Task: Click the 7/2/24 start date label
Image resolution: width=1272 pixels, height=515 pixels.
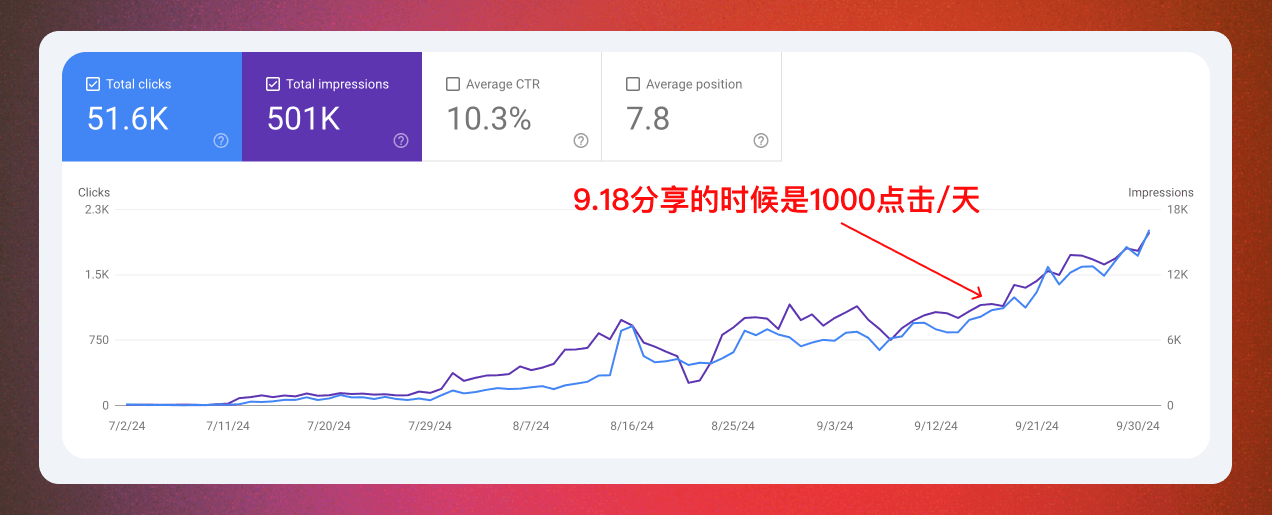Action: pyautogui.click(x=127, y=426)
